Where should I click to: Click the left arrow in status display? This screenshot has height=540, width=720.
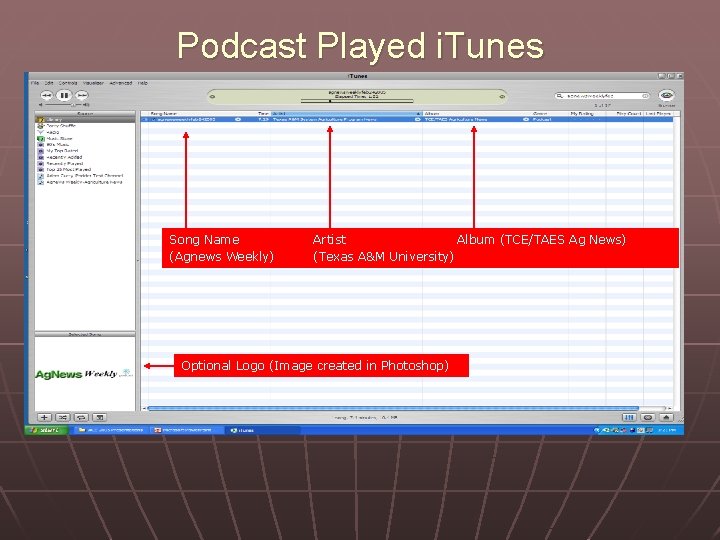[x=212, y=96]
